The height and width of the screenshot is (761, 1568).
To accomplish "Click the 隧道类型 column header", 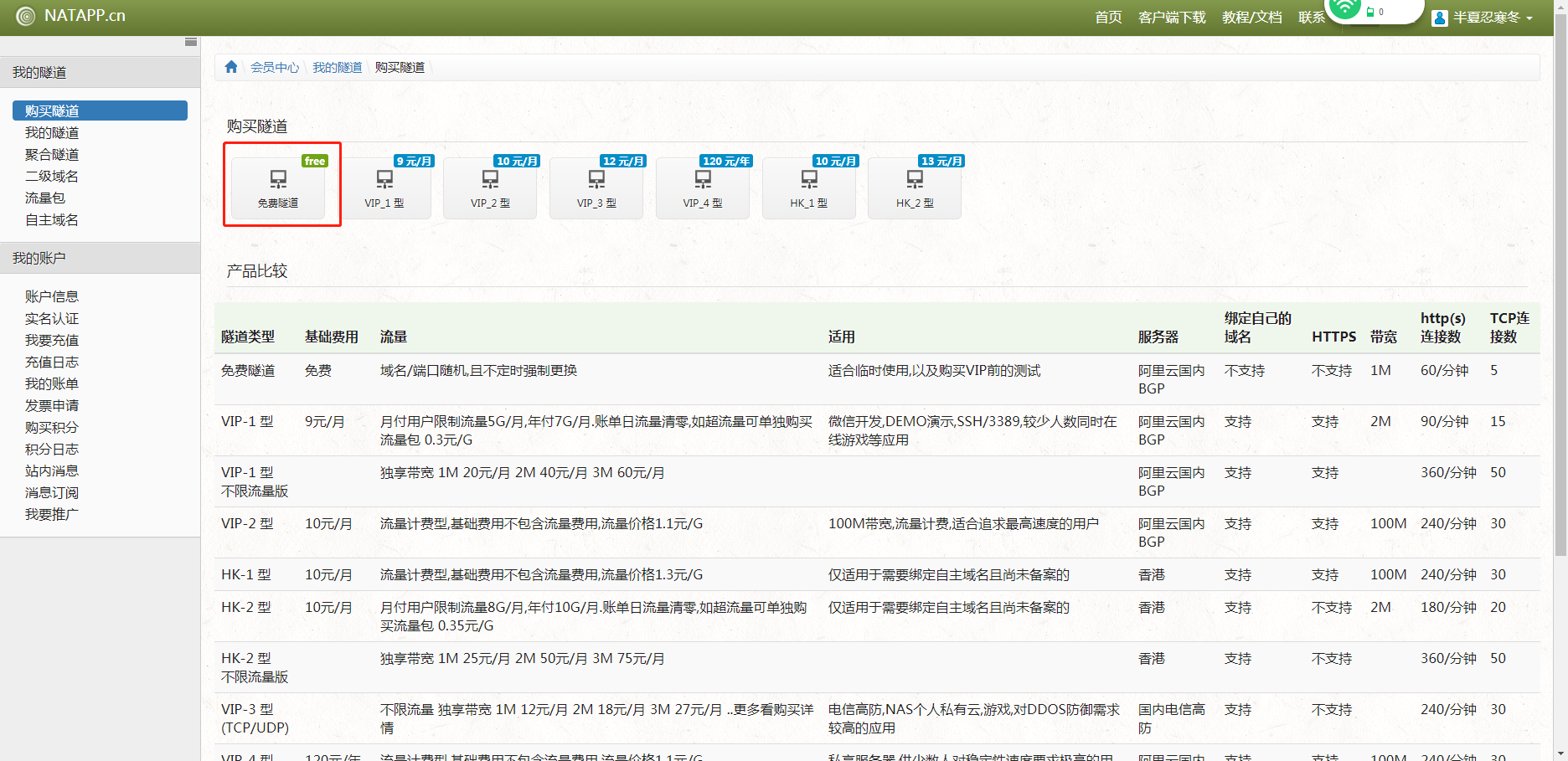I will pyautogui.click(x=248, y=337).
